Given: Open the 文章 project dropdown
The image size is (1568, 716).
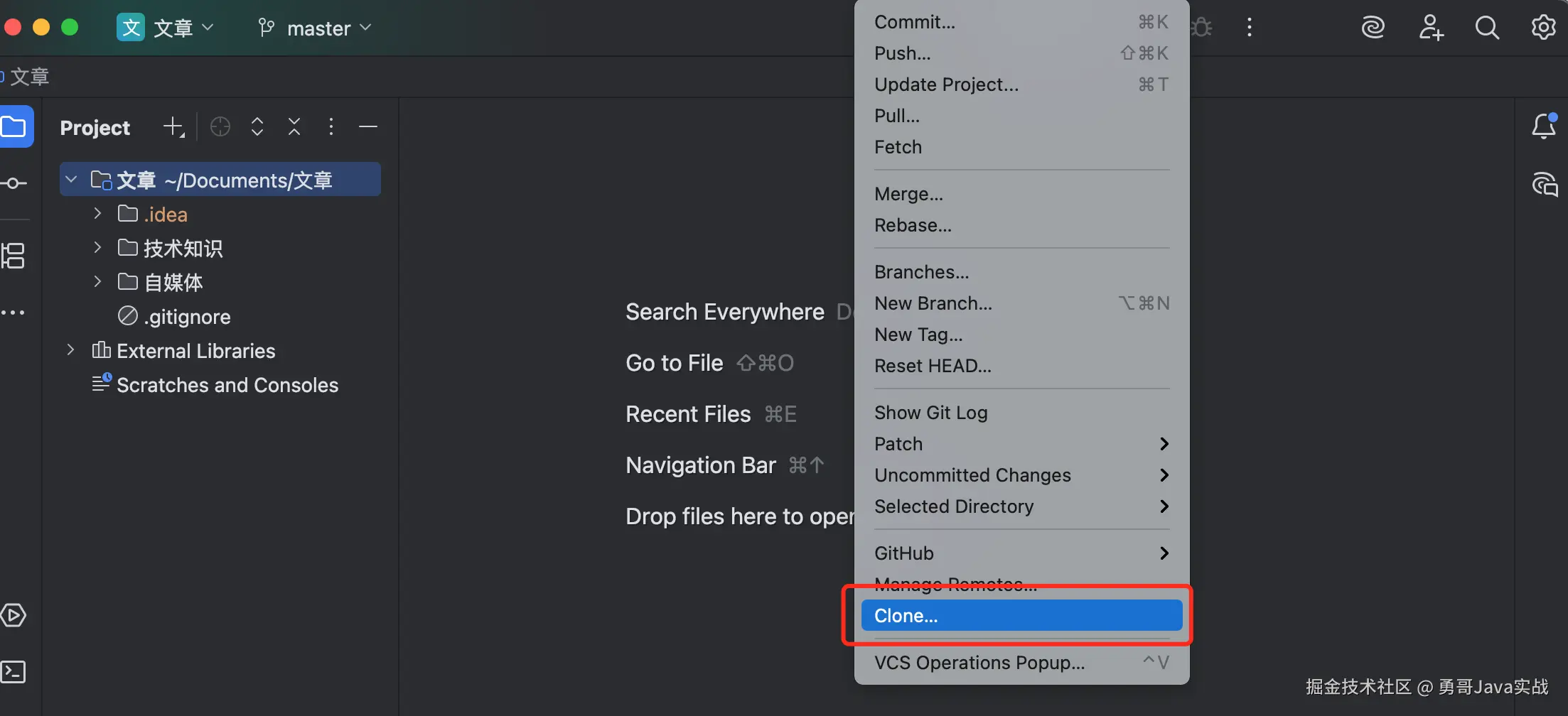Looking at the screenshot, I should [x=166, y=28].
